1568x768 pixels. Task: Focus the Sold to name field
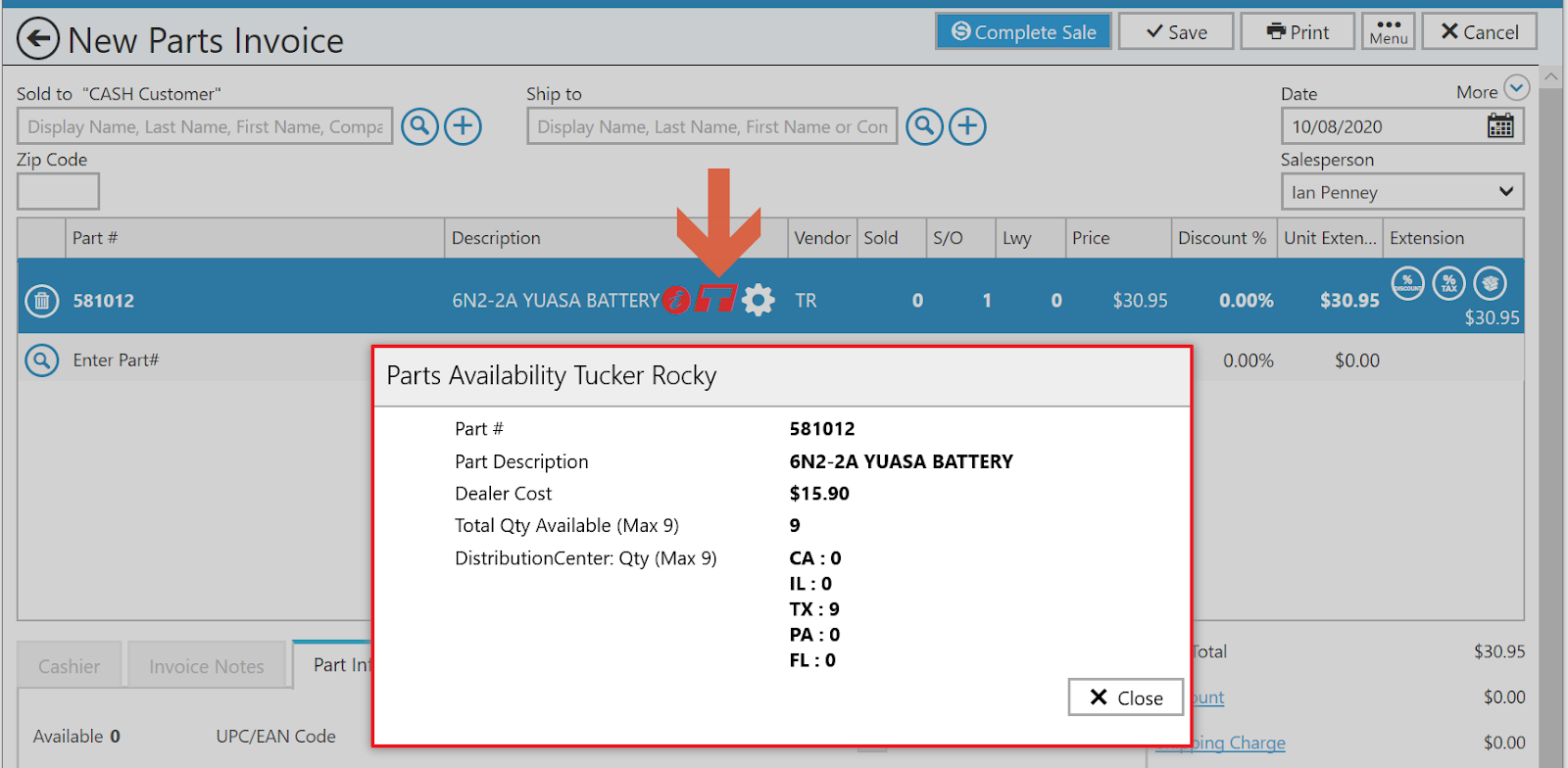(205, 126)
